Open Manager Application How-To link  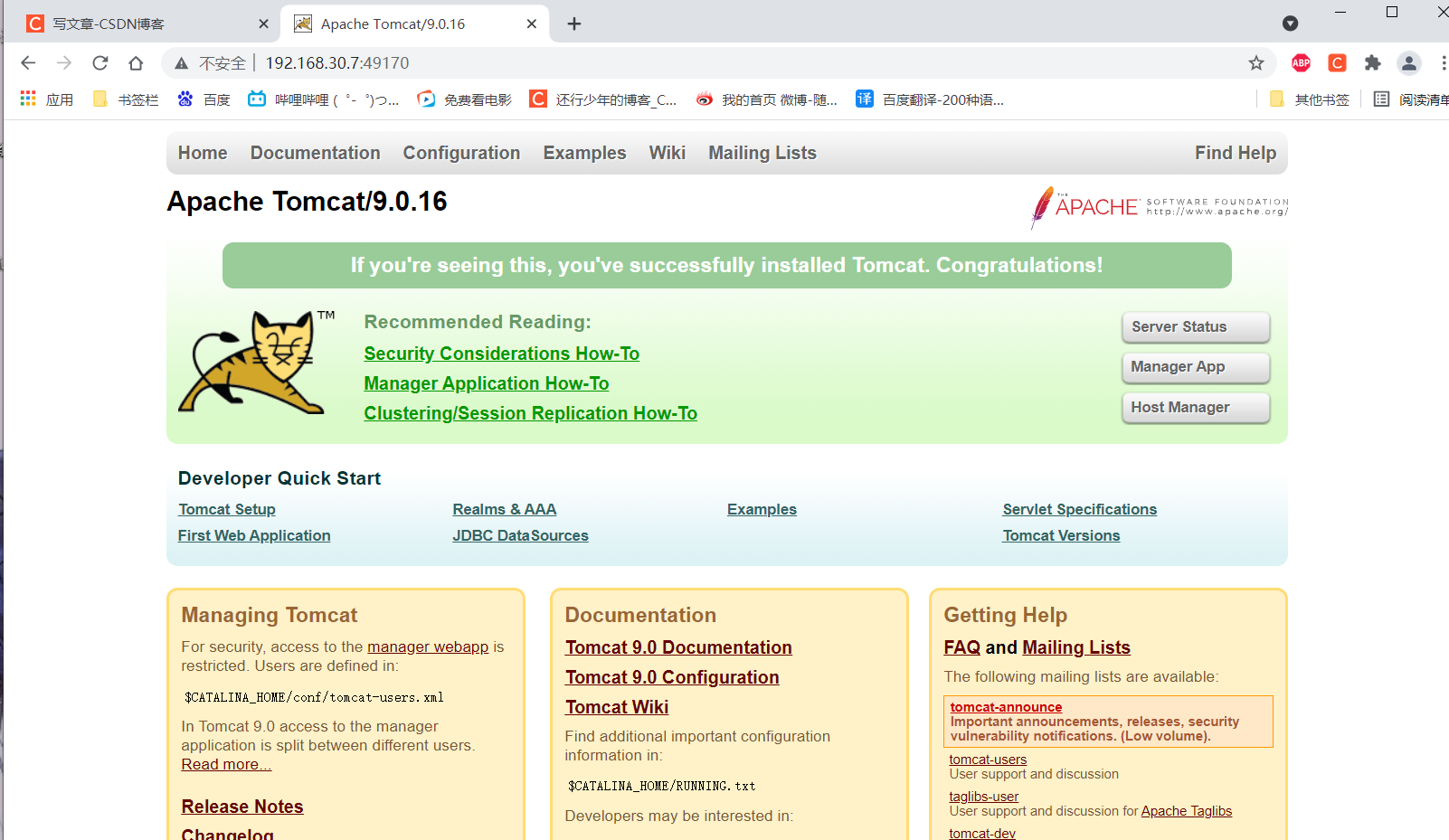[487, 383]
